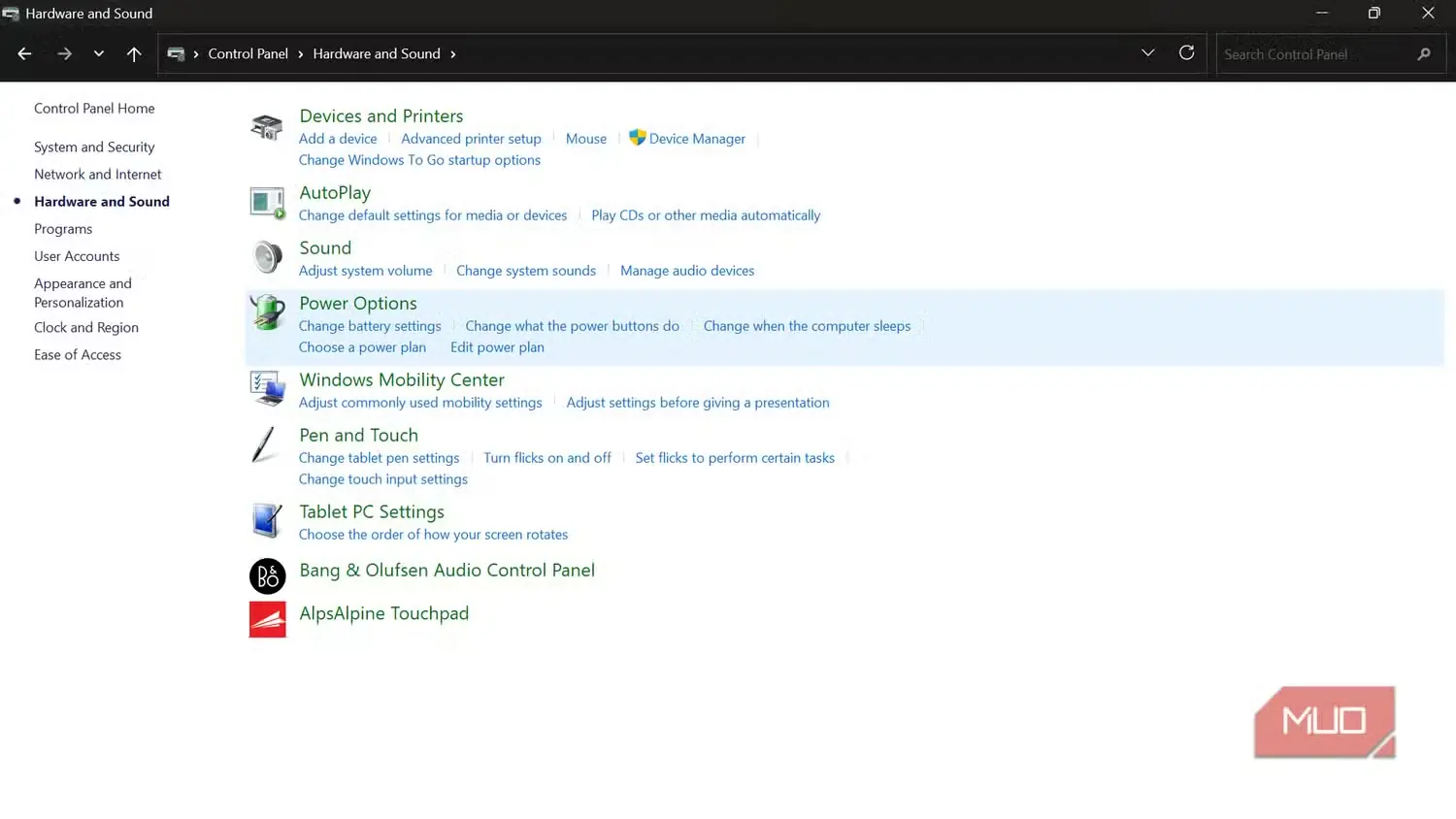Open Ease of Access category
This screenshot has width=1456, height=819.
tap(78, 355)
